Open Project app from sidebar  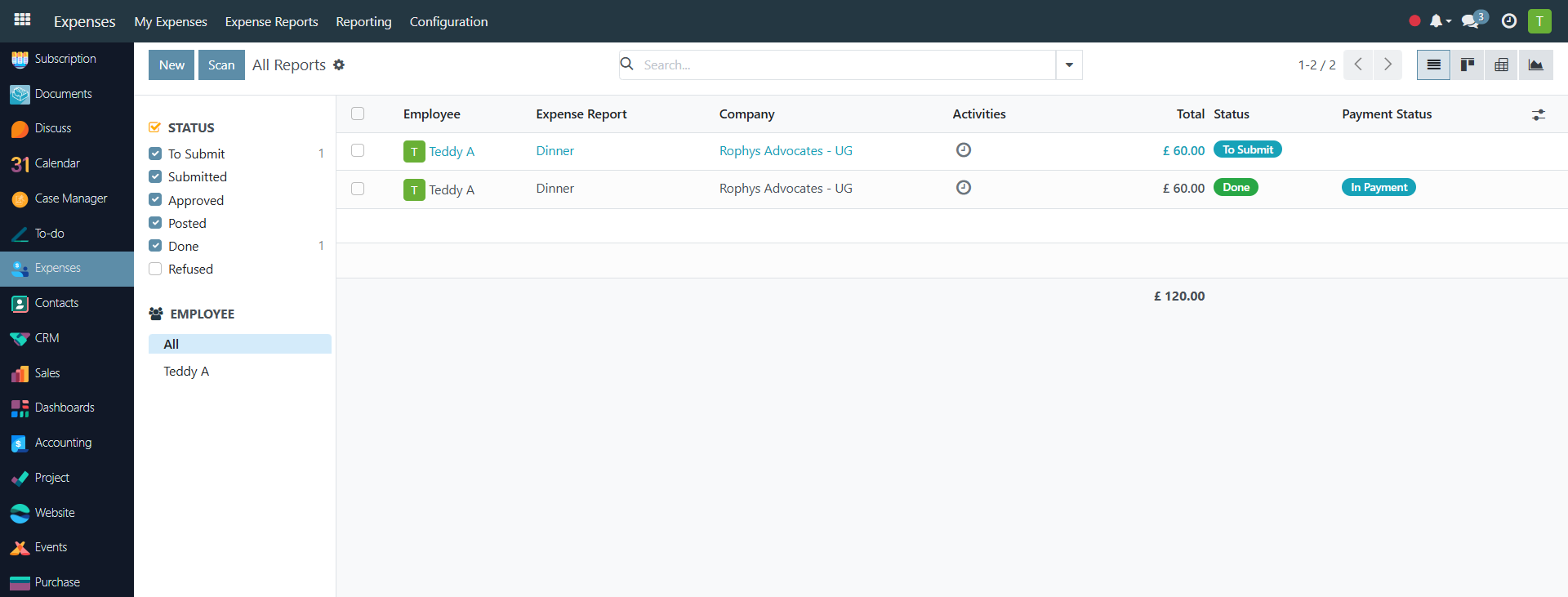point(67,478)
